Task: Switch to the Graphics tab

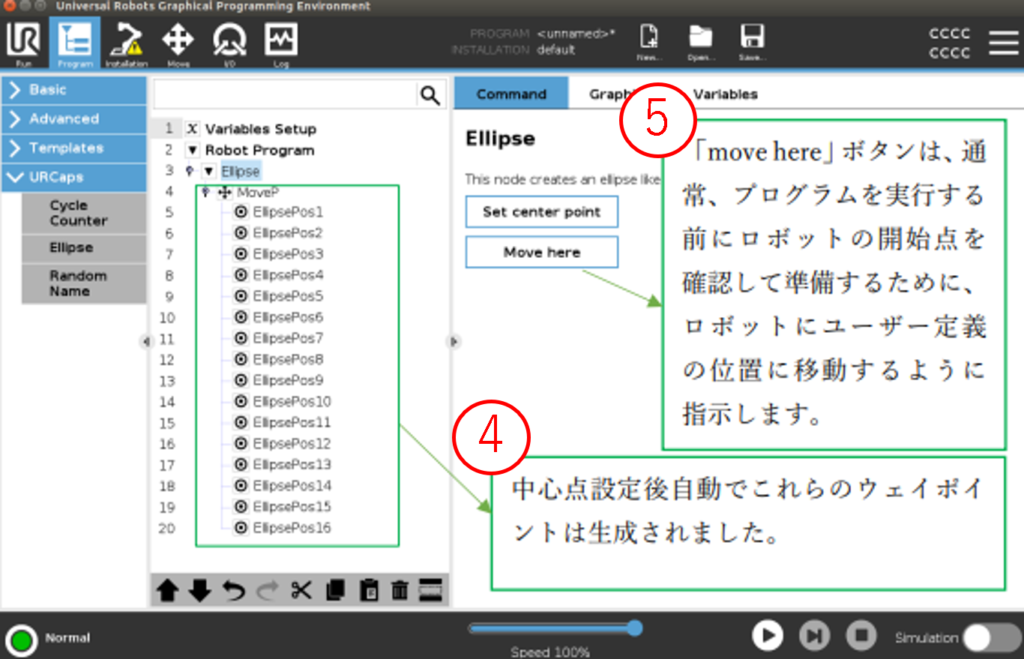Action: click(611, 94)
